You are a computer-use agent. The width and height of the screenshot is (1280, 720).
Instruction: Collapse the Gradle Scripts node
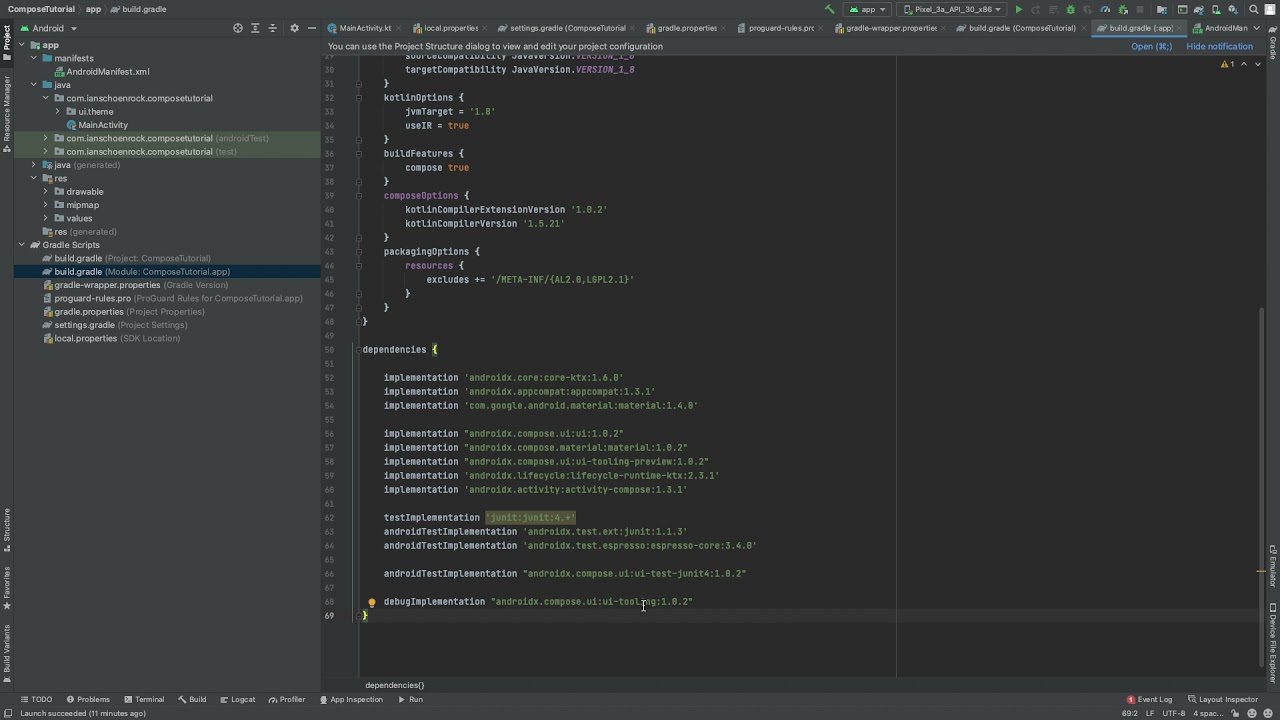(x=21, y=245)
